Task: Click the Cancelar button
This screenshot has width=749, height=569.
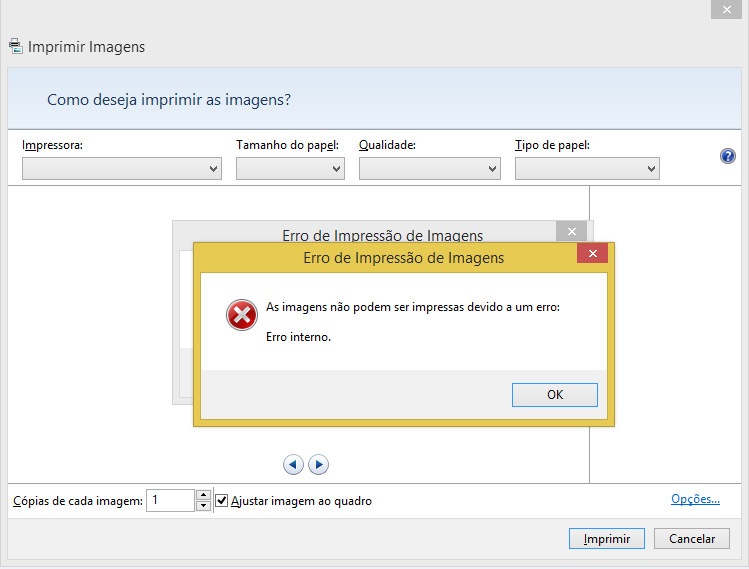Action: pyautogui.click(x=692, y=538)
